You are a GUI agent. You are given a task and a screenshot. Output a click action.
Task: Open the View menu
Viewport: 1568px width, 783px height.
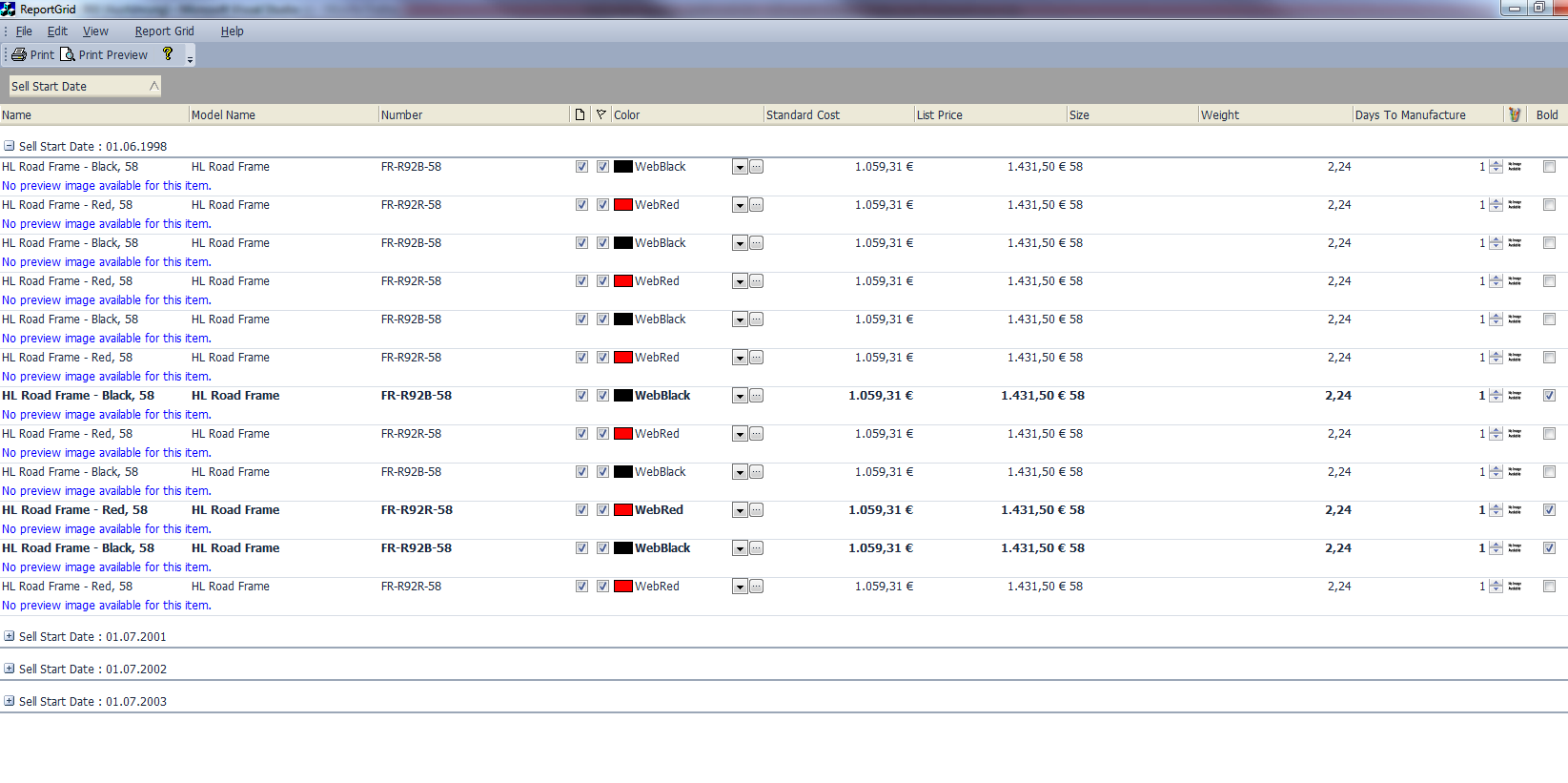click(x=95, y=31)
